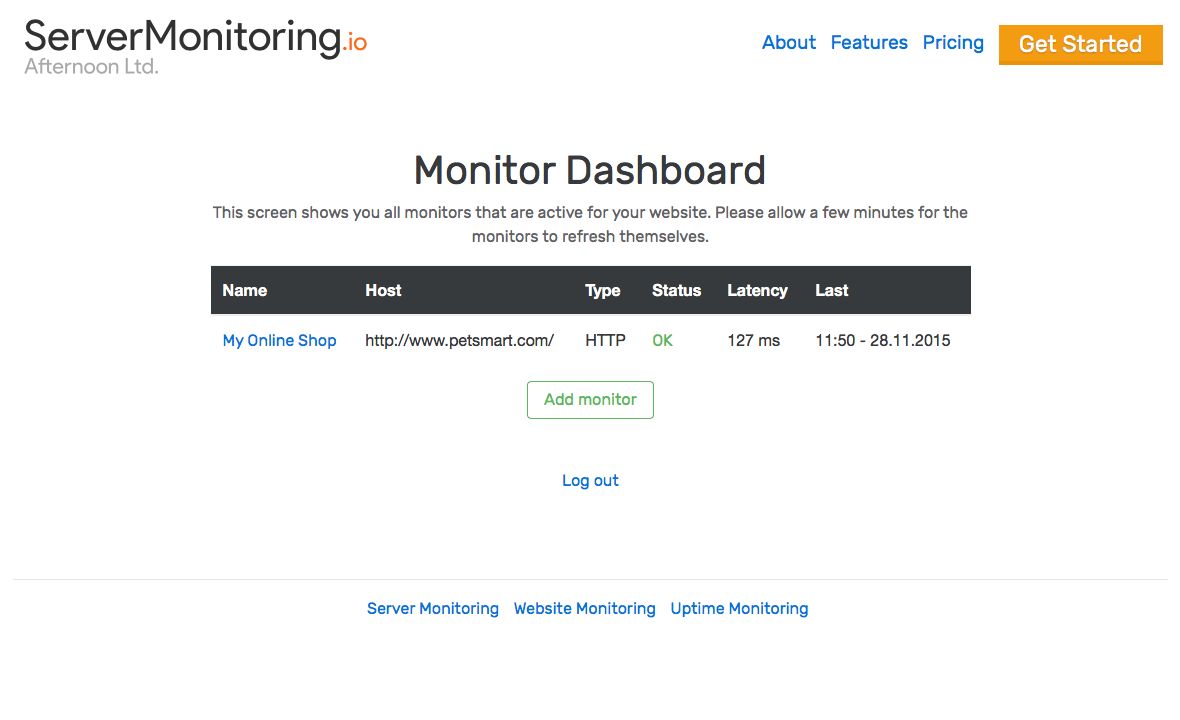Open the About page

pos(788,42)
